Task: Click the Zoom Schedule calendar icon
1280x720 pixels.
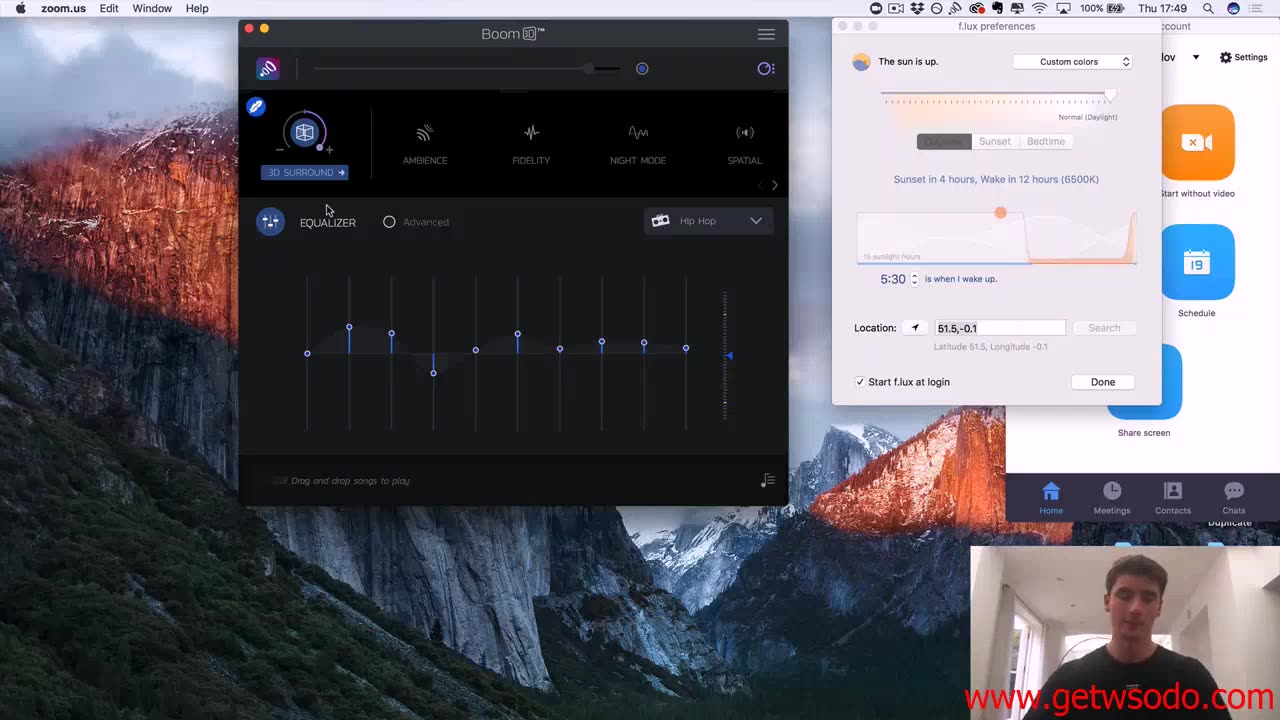Action: click(x=1197, y=262)
